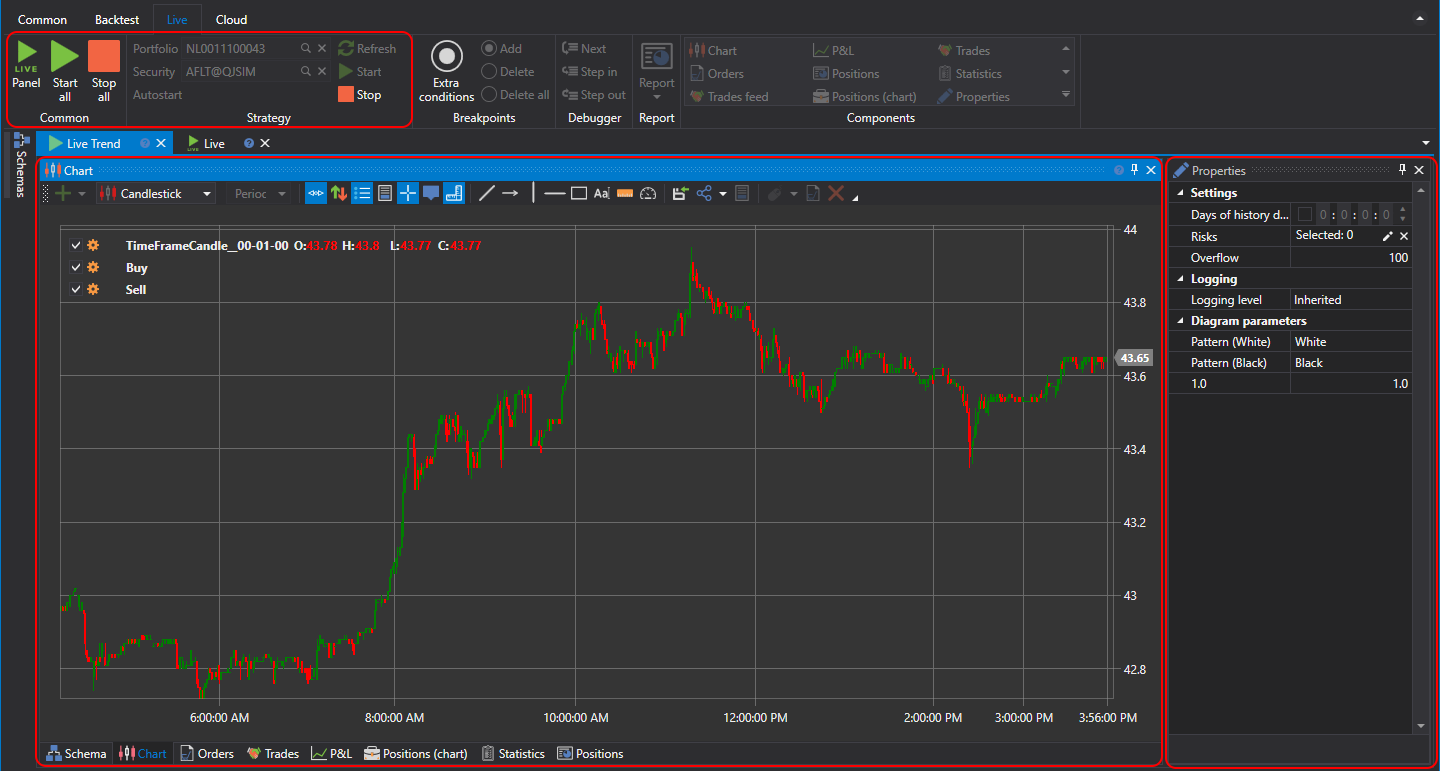Uncheck the Sell series checkbox

click(76, 289)
